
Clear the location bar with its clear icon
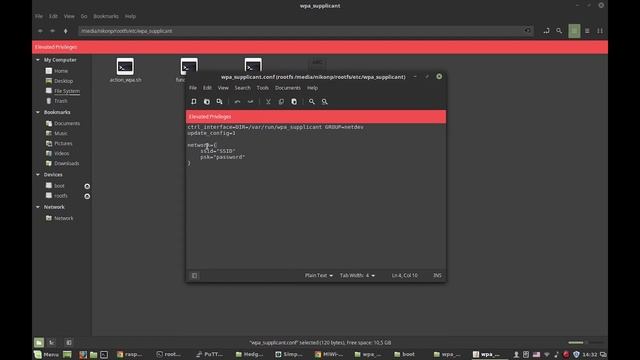pyautogui.click(x=527, y=31)
